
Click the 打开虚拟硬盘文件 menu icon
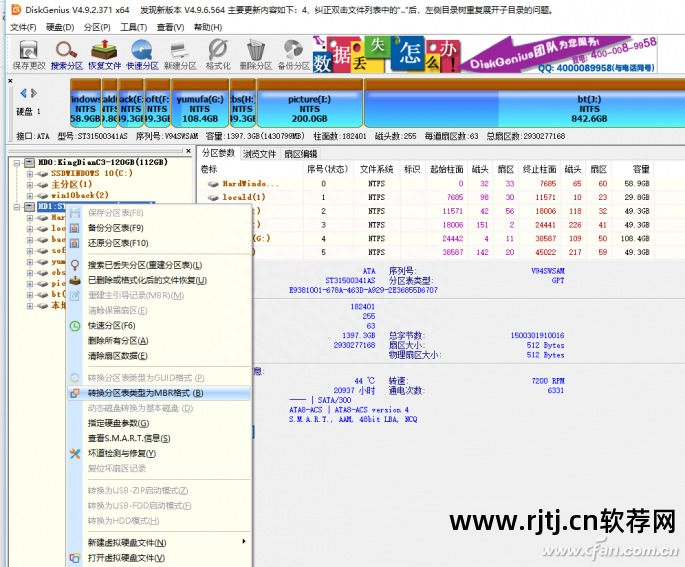pos(75,558)
